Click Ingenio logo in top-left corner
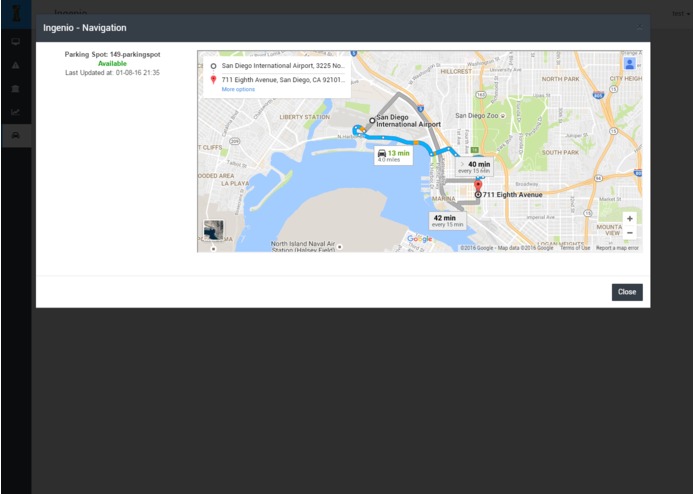This screenshot has width=695, height=494. [16, 13]
